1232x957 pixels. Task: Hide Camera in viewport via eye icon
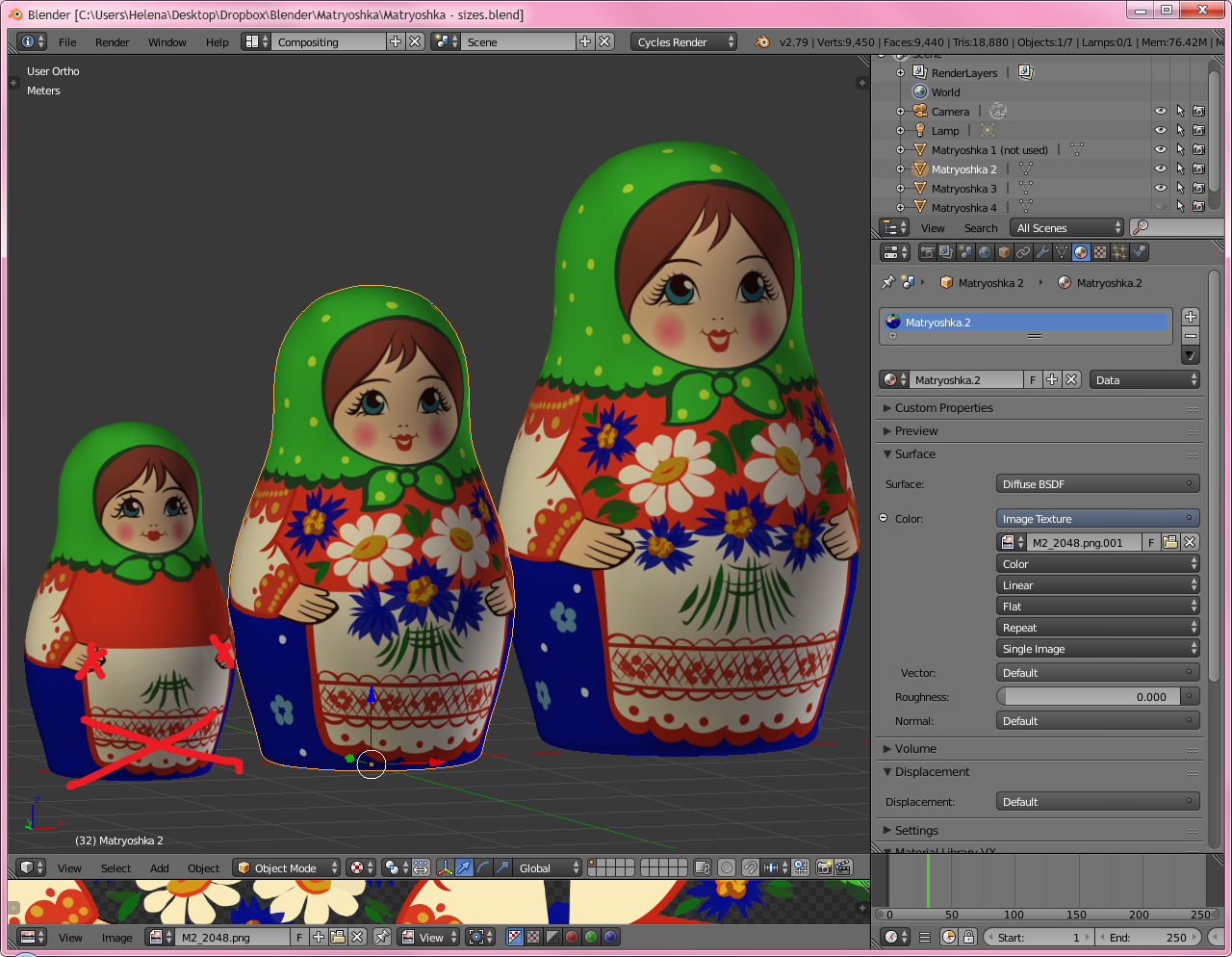pos(1161,111)
